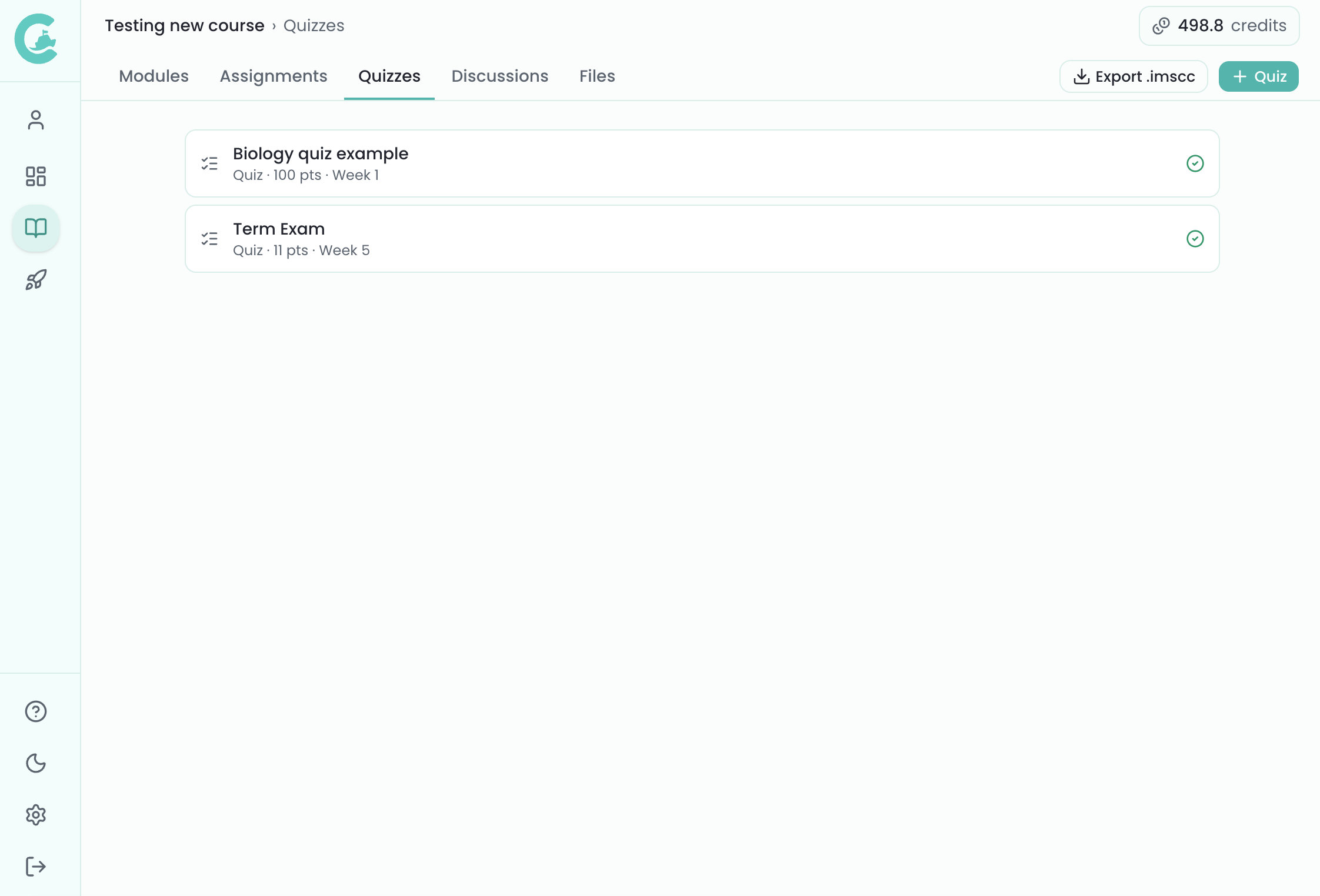The height and width of the screenshot is (896, 1320).
Task: Open settings with the gear icon
Action: [36, 815]
